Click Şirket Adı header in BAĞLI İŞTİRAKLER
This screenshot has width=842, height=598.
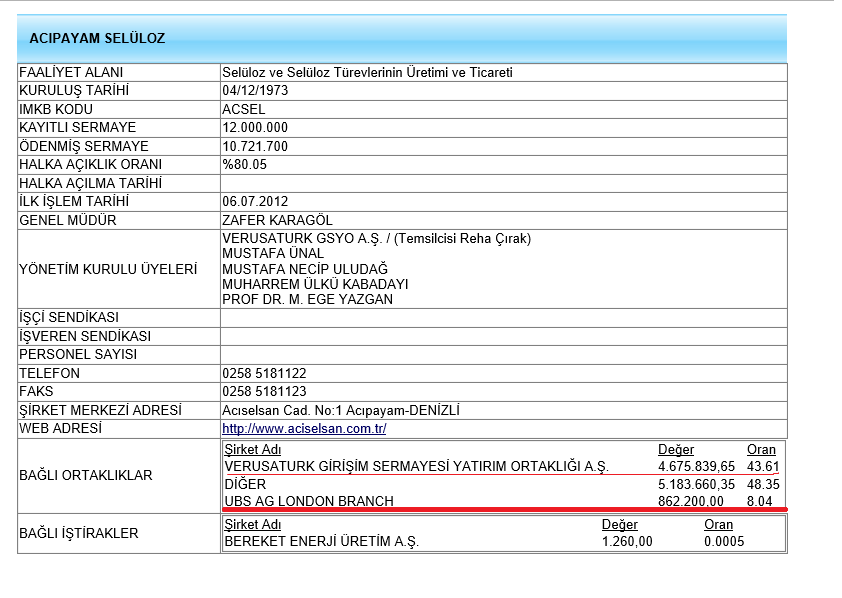(253, 524)
